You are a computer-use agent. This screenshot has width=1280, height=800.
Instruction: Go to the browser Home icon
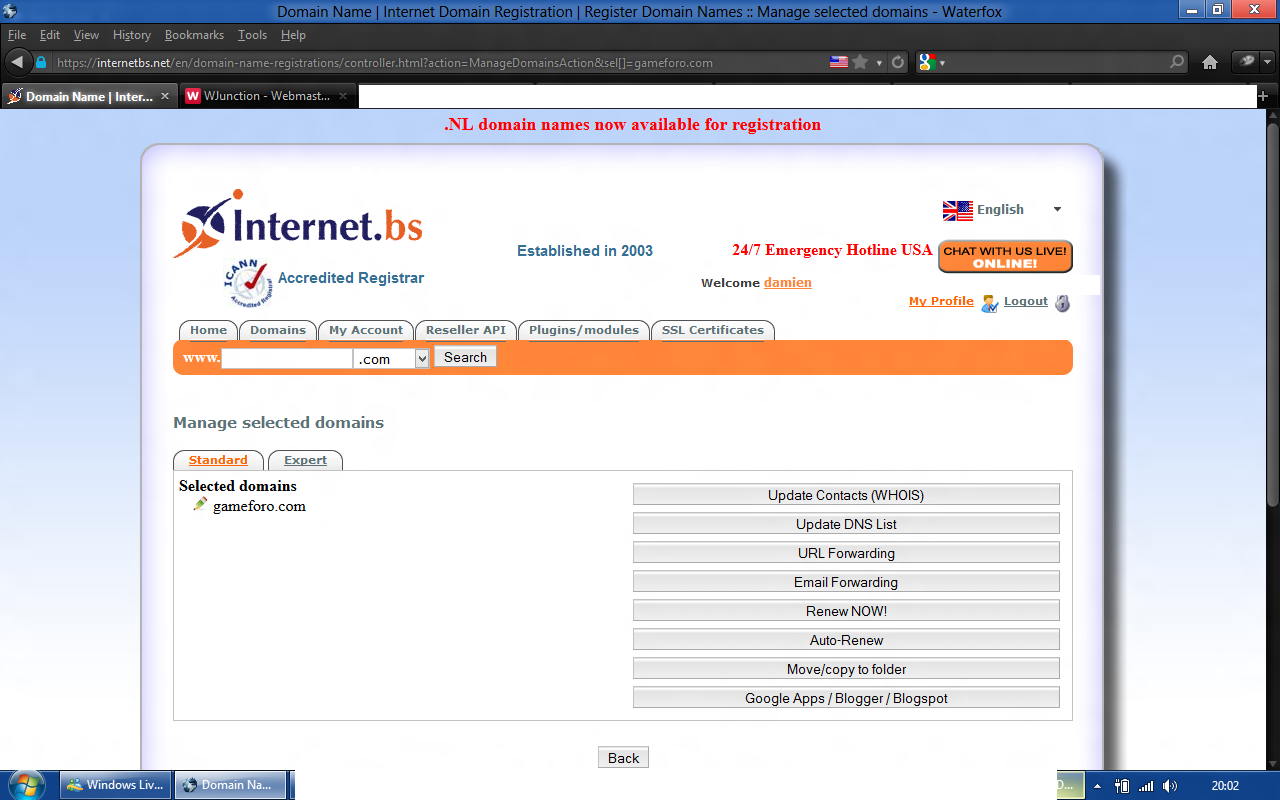[x=1210, y=62]
